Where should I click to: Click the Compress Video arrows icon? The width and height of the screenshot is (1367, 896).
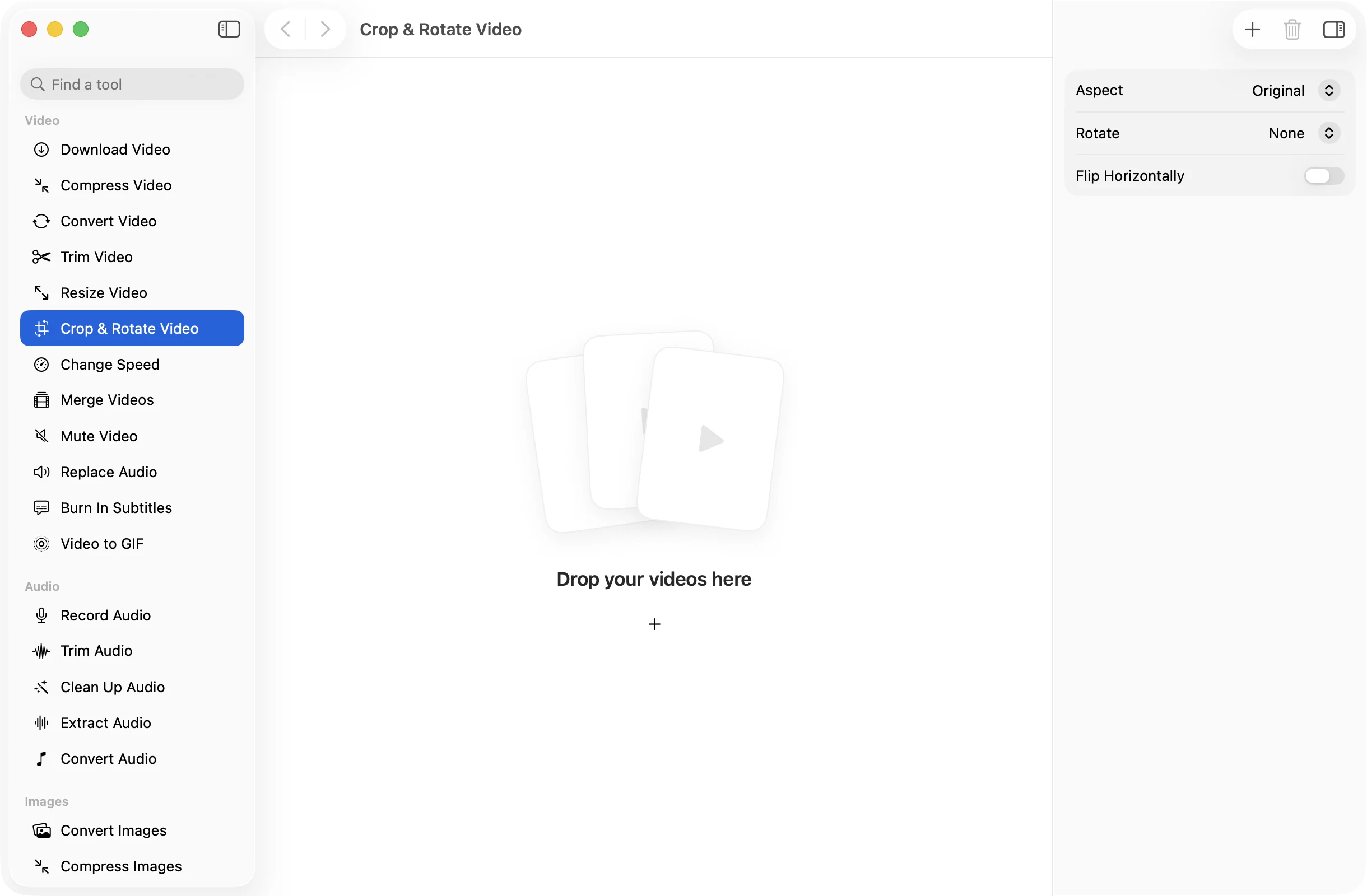click(41, 185)
